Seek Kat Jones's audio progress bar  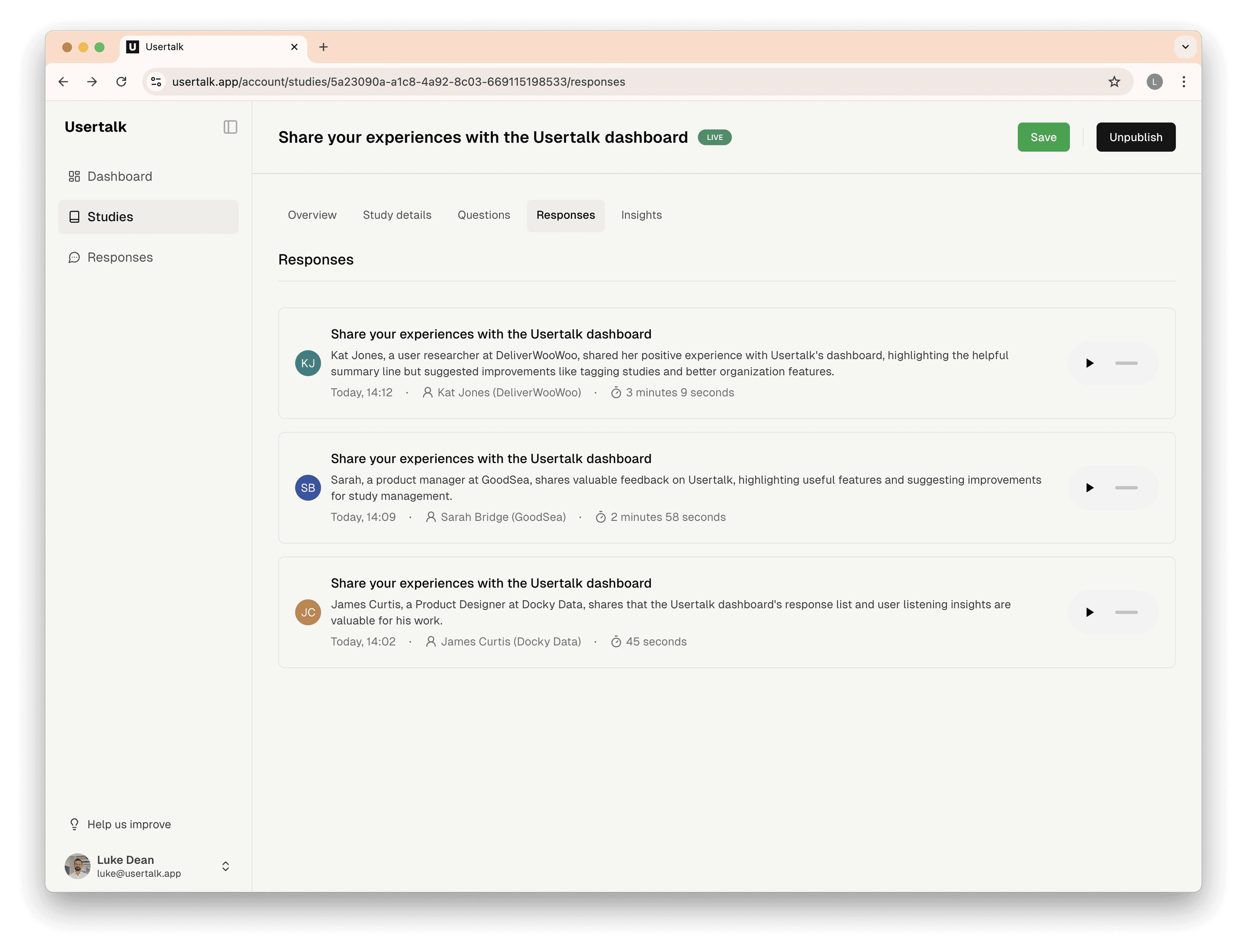pos(1126,363)
